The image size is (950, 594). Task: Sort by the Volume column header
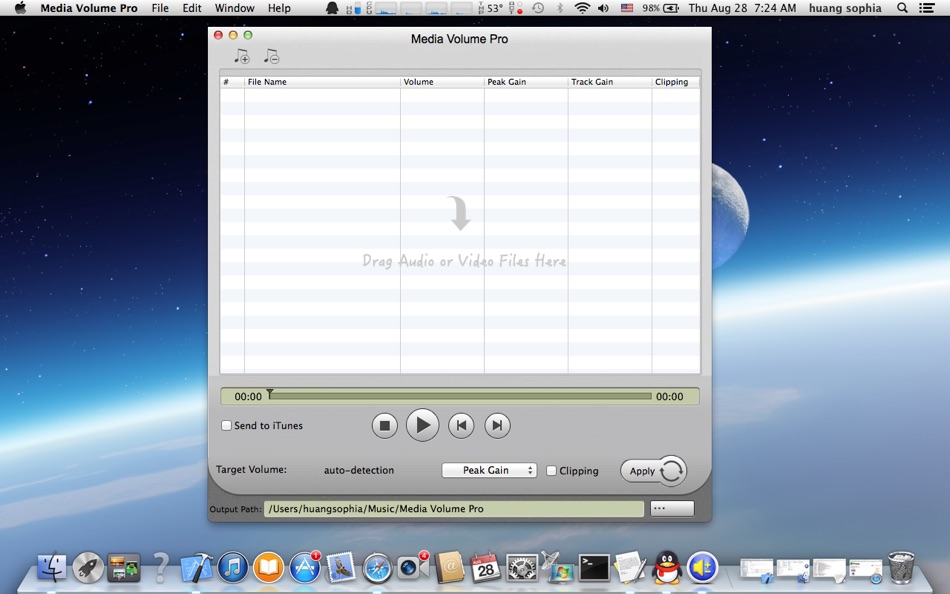point(442,82)
